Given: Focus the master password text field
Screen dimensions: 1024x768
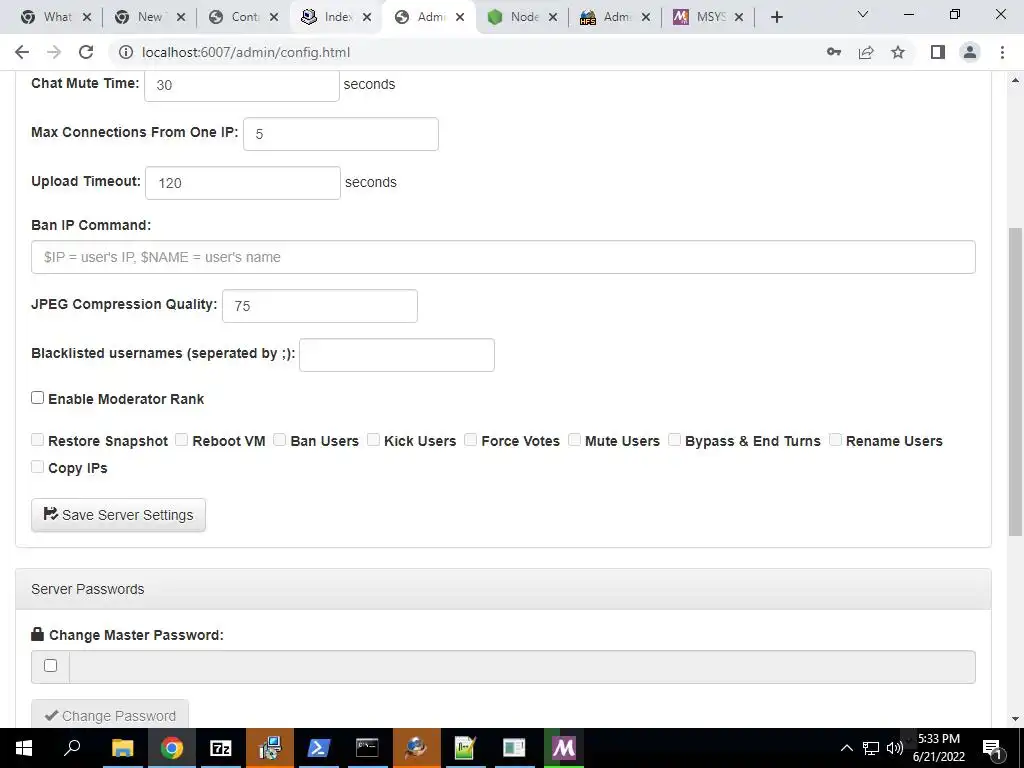Looking at the screenshot, I should 522,667.
